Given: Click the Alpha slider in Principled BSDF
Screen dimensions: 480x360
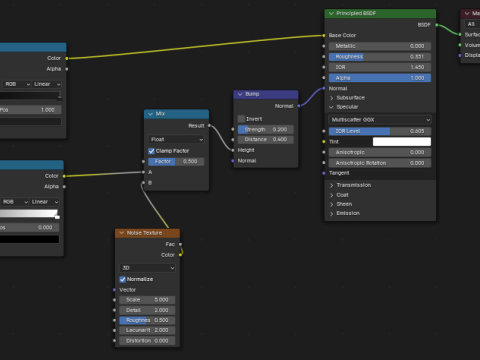Looking at the screenshot, I should 380,78.
